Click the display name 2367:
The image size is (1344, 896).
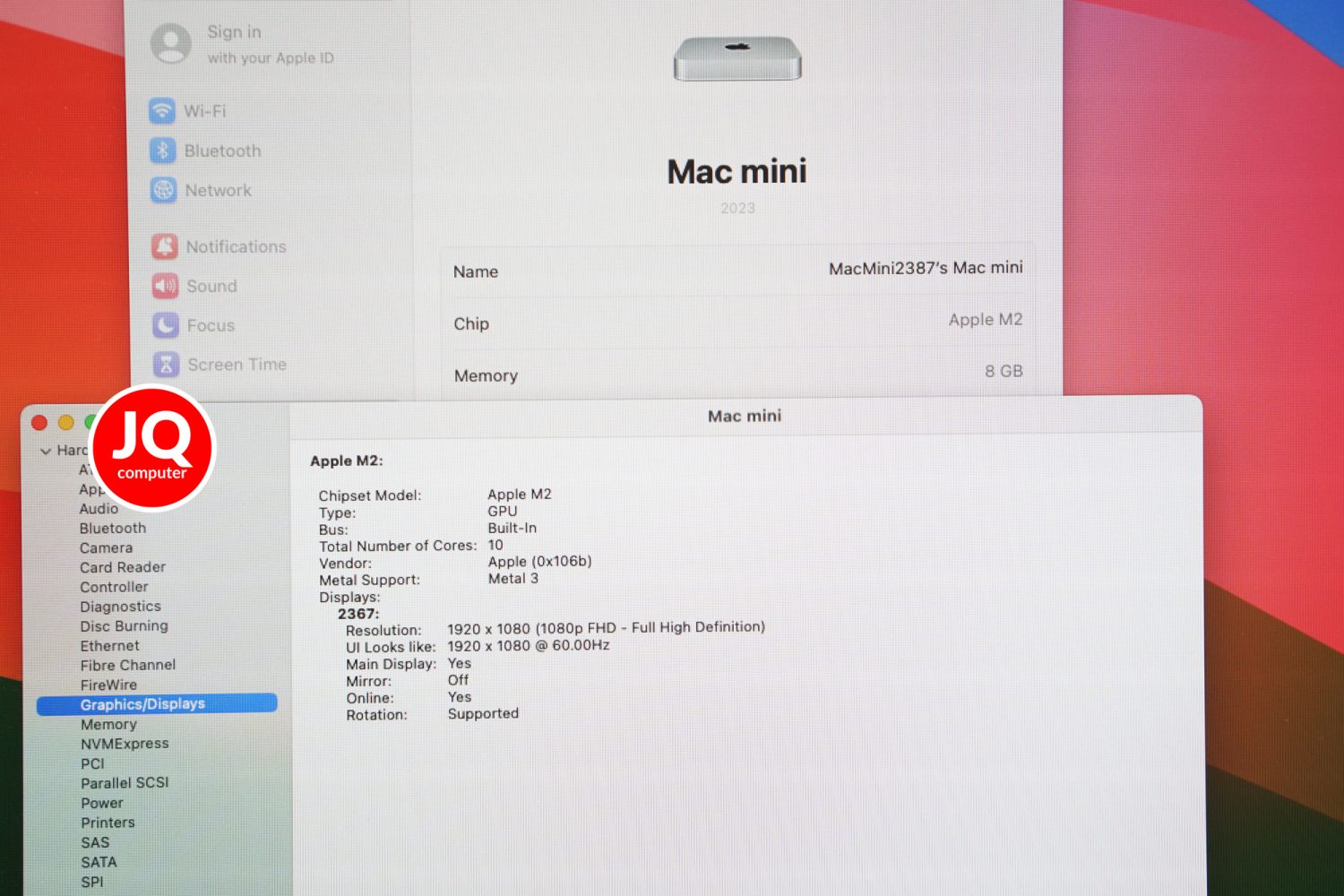[358, 614]
